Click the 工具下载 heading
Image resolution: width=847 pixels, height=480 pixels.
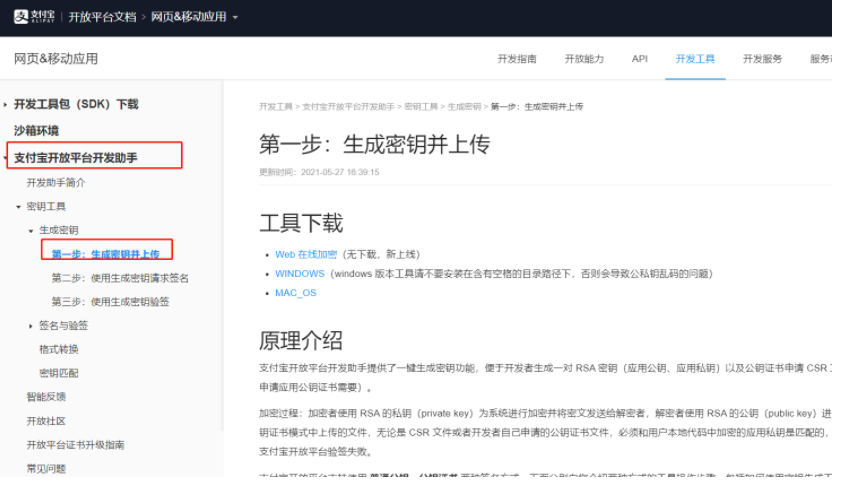(301, 223)
